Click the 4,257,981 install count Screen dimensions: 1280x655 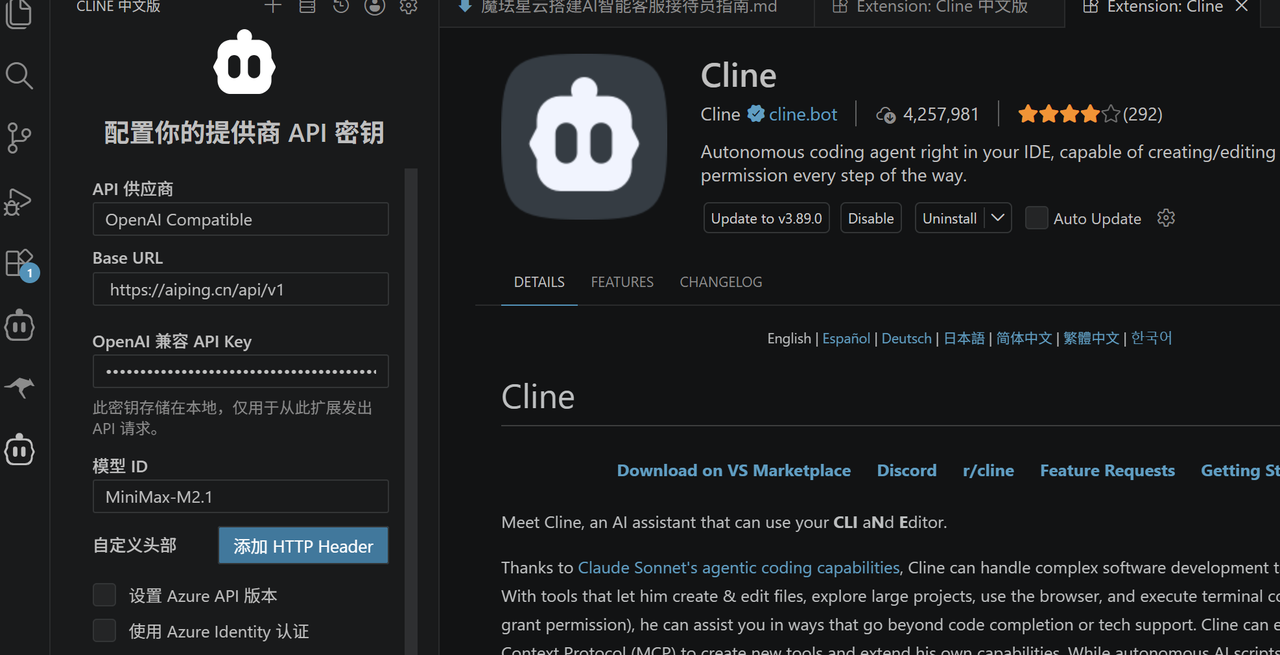pos(941,114)
